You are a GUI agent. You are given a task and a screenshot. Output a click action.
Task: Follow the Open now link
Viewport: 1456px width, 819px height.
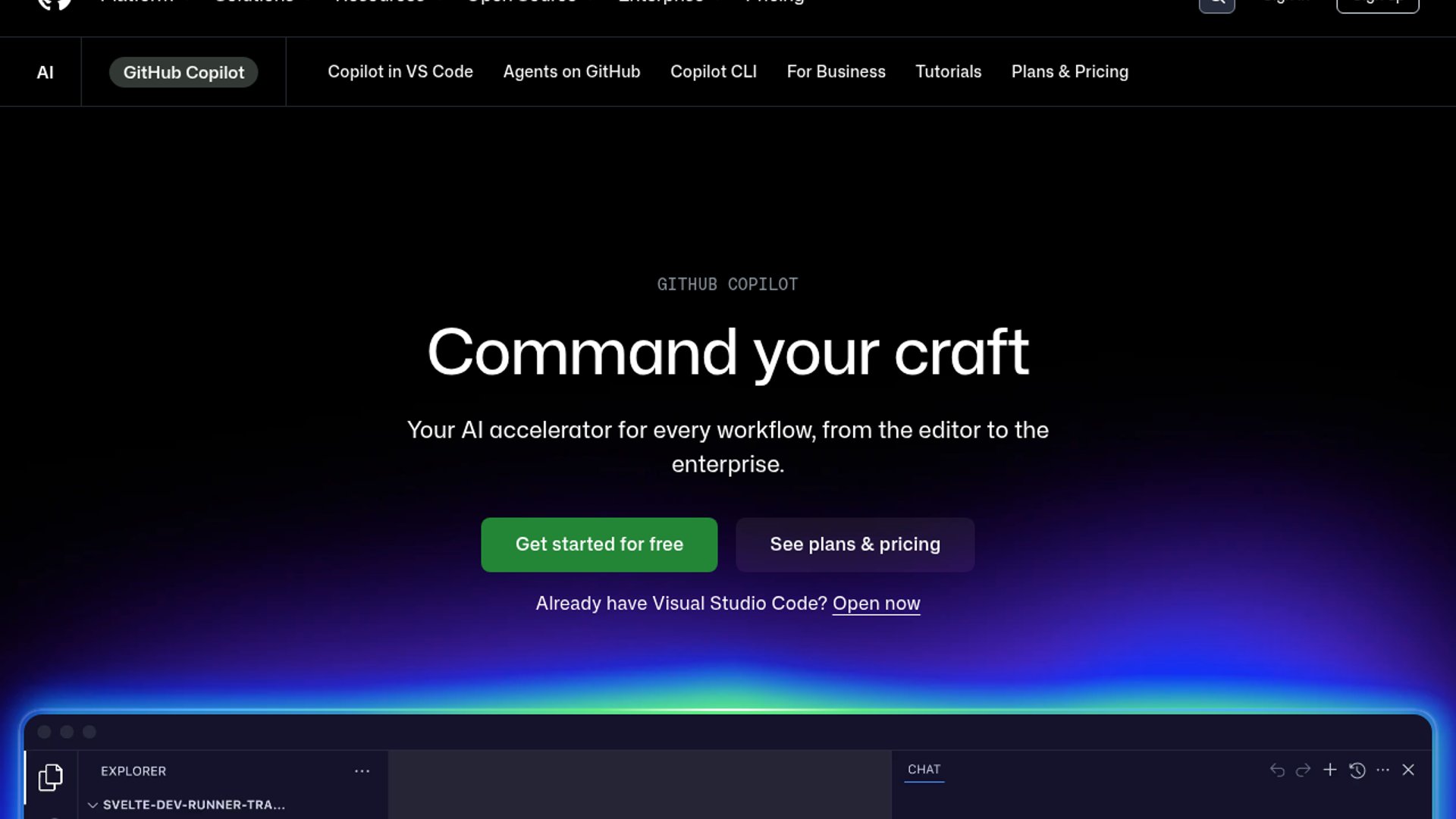[x=876, y=604]
